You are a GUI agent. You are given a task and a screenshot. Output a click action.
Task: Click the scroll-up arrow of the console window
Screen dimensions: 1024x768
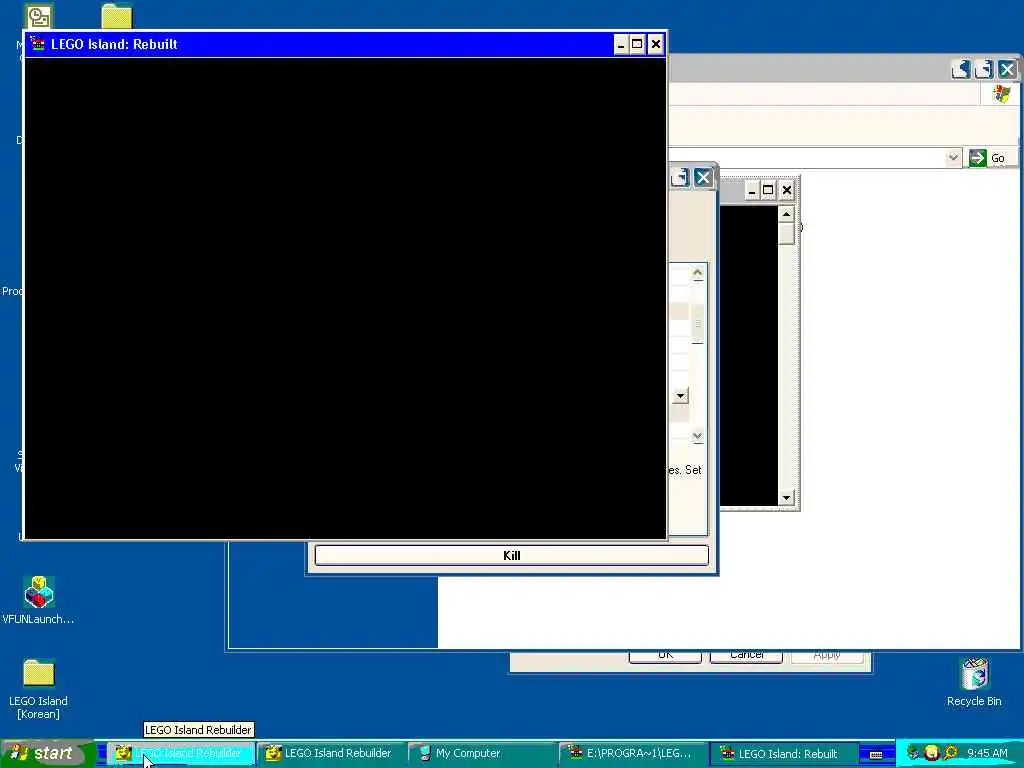click(x=786, y=214)
